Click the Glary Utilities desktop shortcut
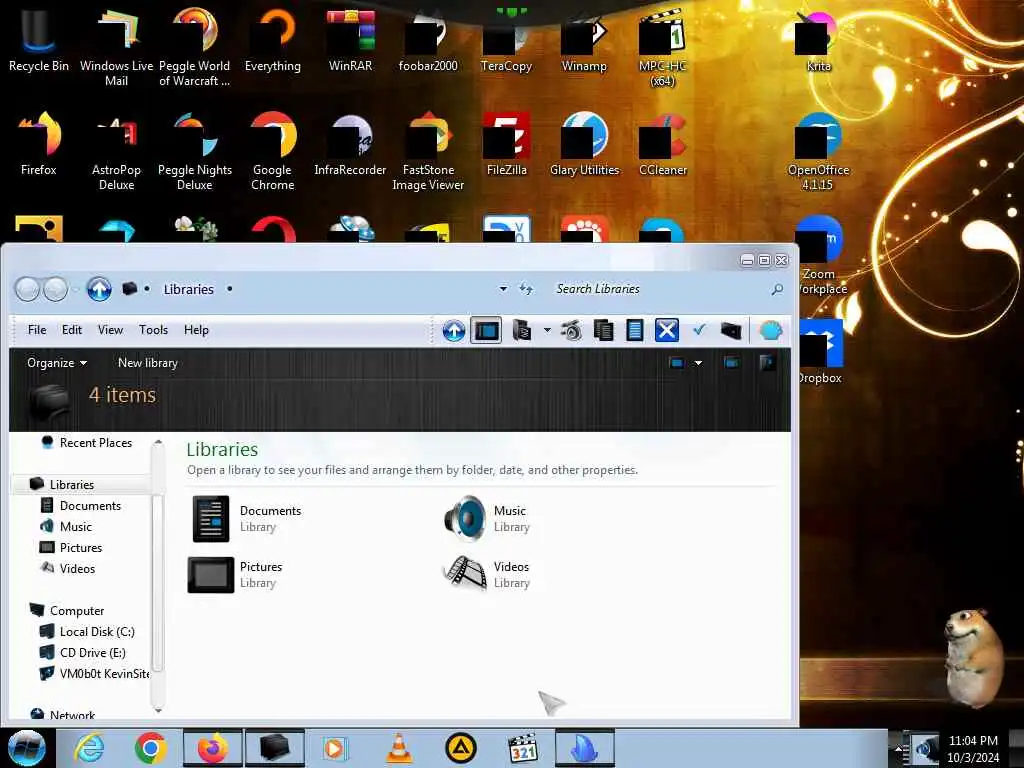Image resolution: width=1024 pixels, height=768 pixels. click(584, 144)
